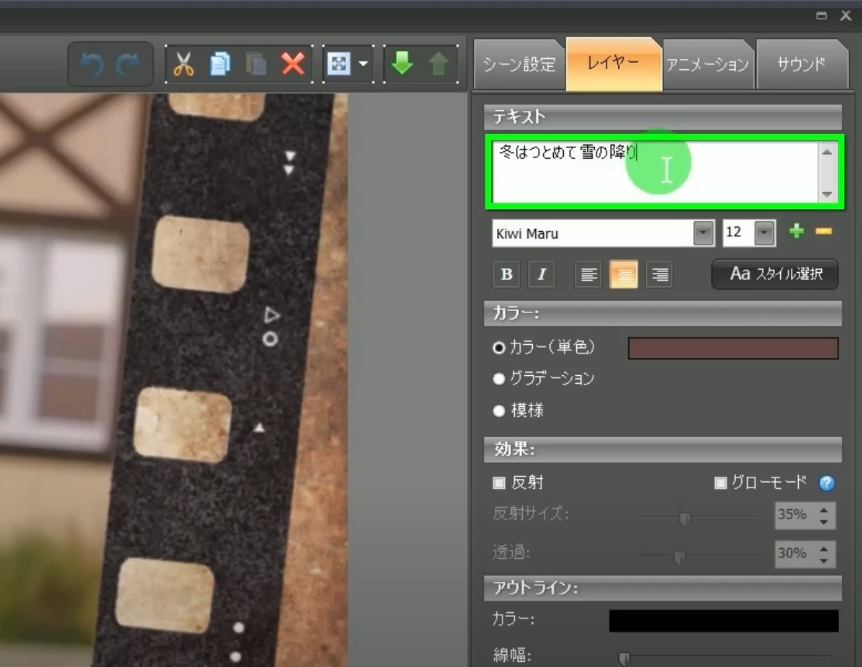Click the undo arrow icon
The height and width of the screenshot is (667, 862).
(x=92, y=65)
